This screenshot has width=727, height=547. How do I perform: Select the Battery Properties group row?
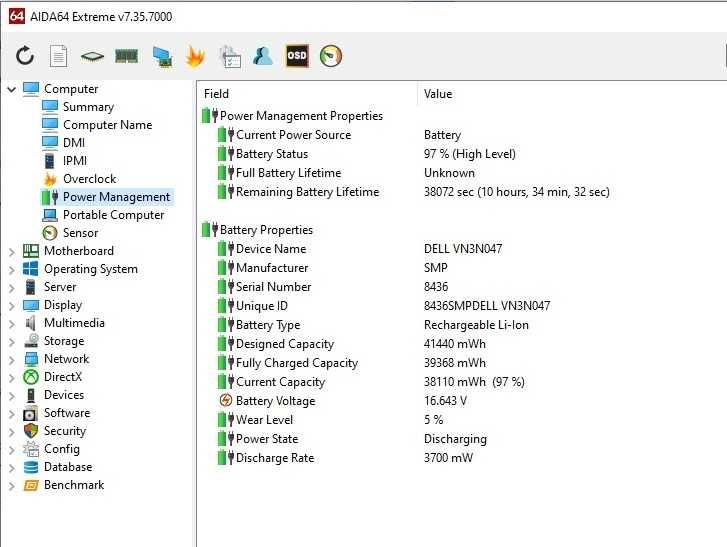[x=258, y=230]
